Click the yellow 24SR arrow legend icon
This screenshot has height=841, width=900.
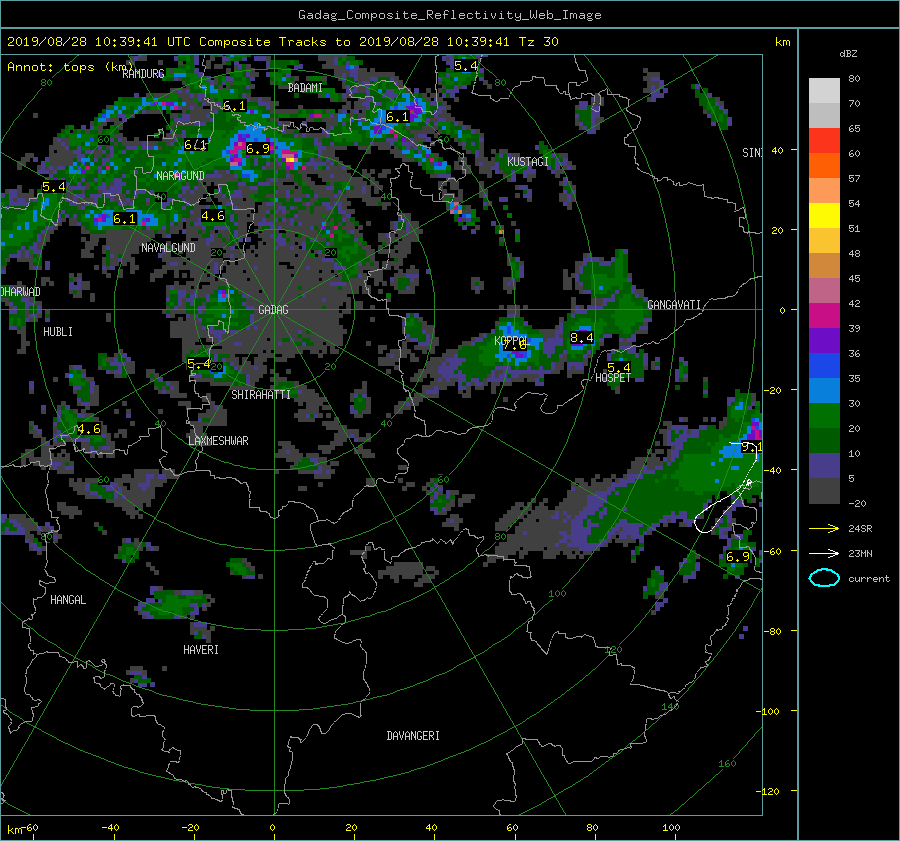[824, 528]
